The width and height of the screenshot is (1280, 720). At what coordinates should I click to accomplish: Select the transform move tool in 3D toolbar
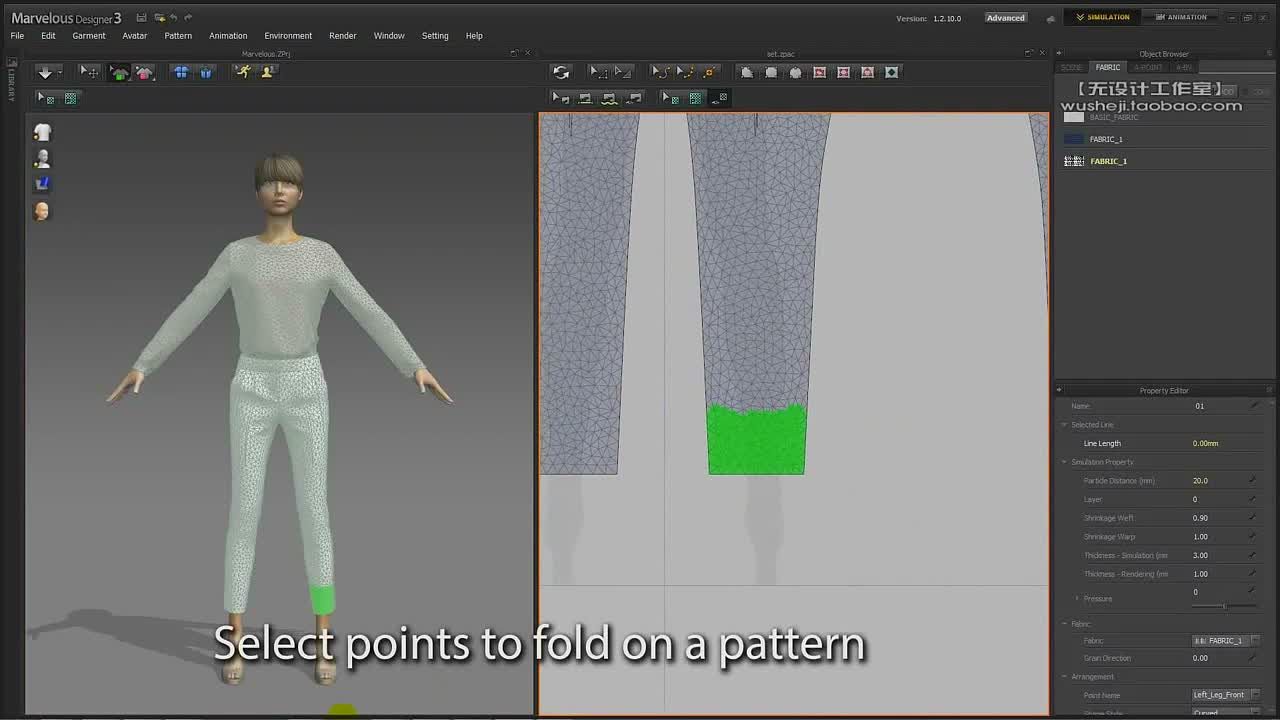(90, 72)
